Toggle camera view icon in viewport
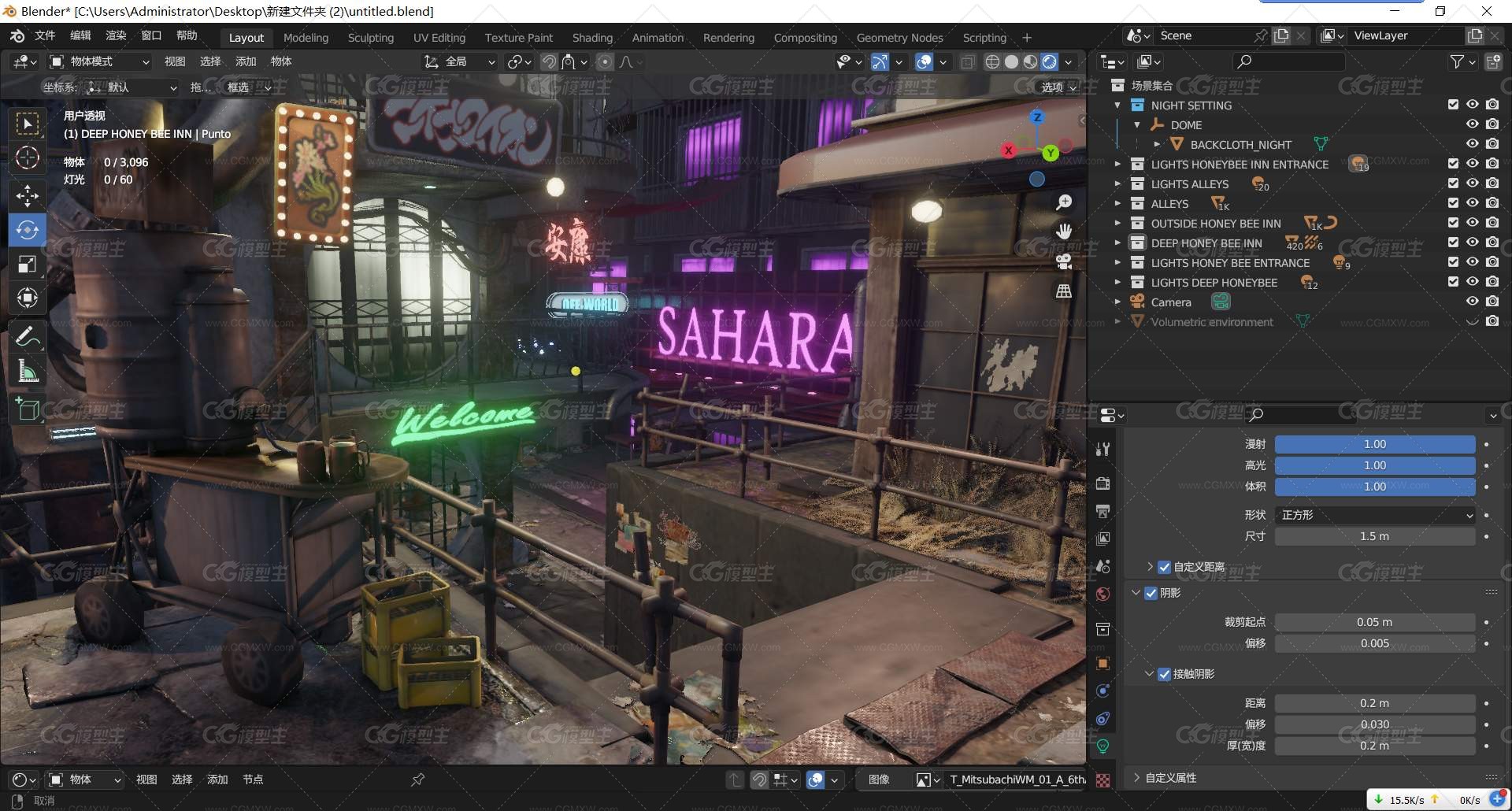1512x811 pixels. (x=1064, y=261)
